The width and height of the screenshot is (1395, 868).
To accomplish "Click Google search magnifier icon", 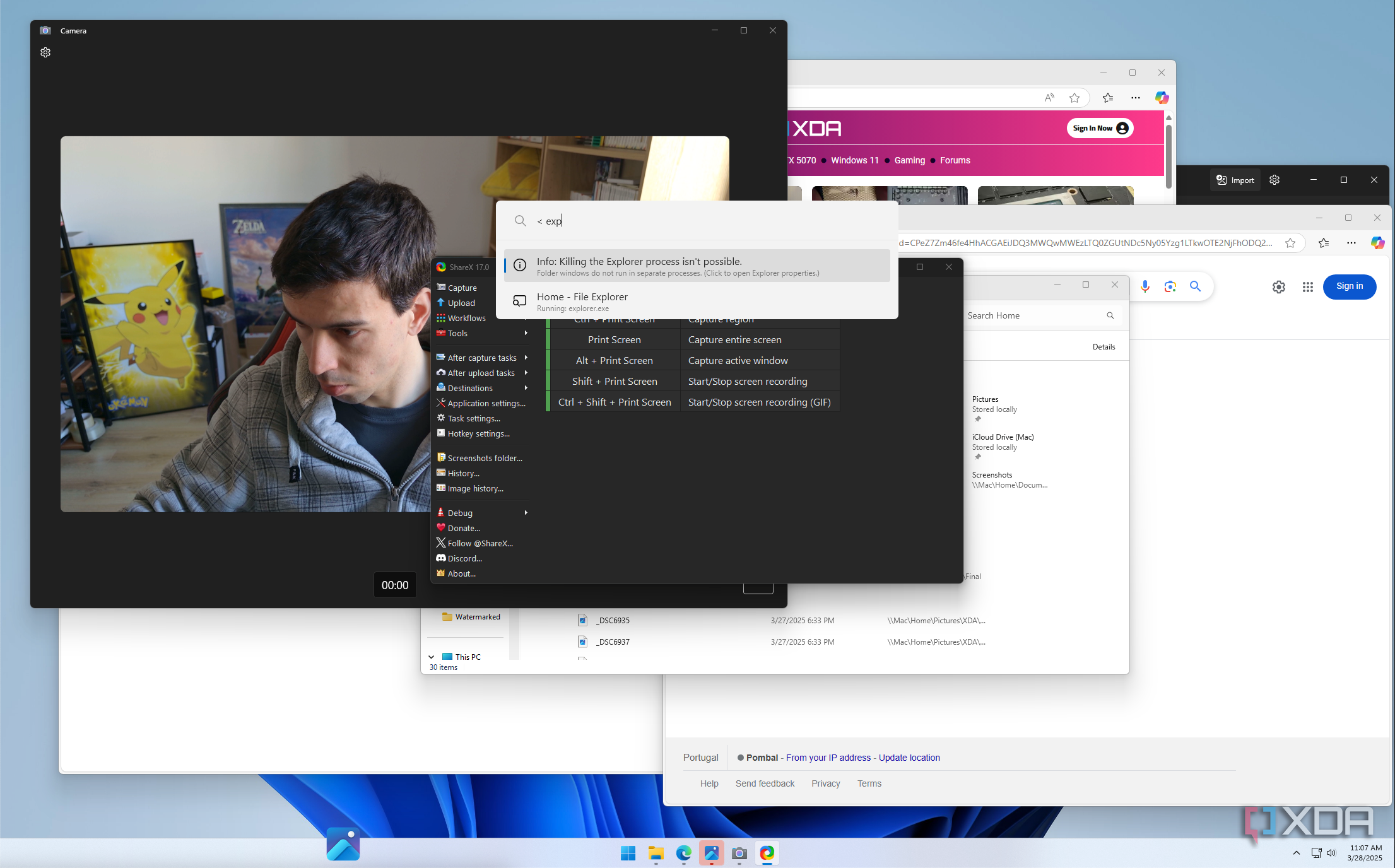I will pos(1195,286).
